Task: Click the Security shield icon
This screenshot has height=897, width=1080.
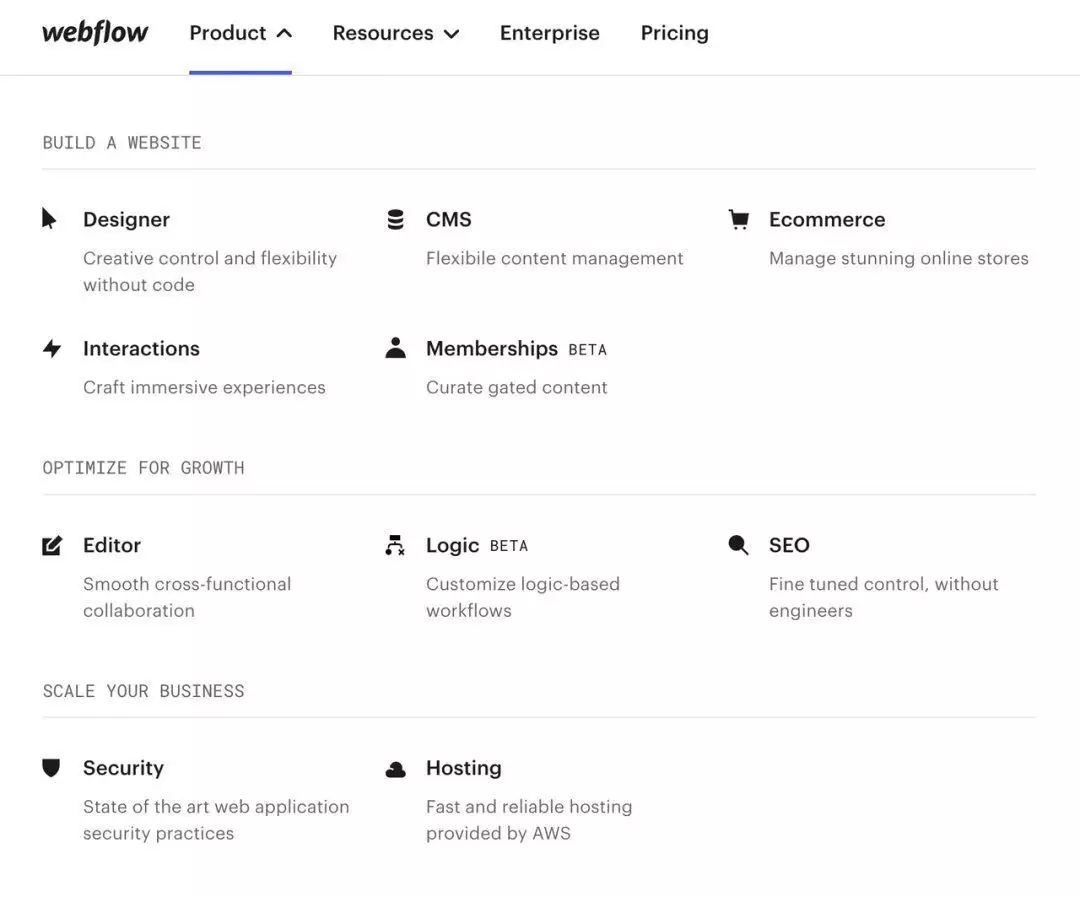Action: pos(51,768)
